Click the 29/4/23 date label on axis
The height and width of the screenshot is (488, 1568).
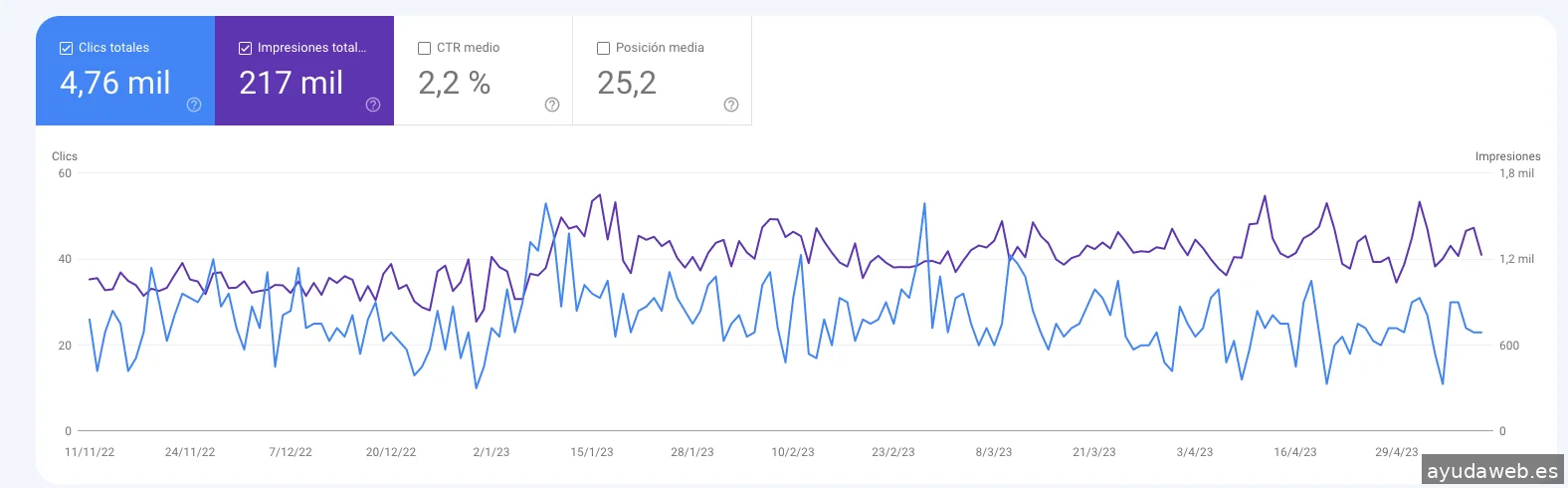click(x=1397, y=452)
